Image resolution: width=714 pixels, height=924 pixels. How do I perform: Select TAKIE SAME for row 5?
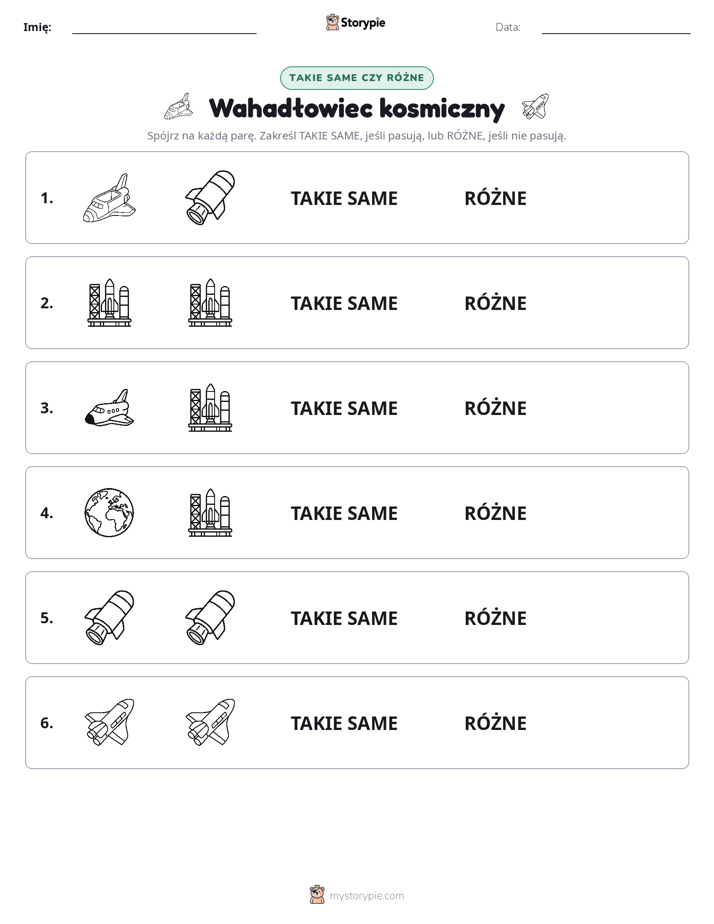[x=344, y=618]
